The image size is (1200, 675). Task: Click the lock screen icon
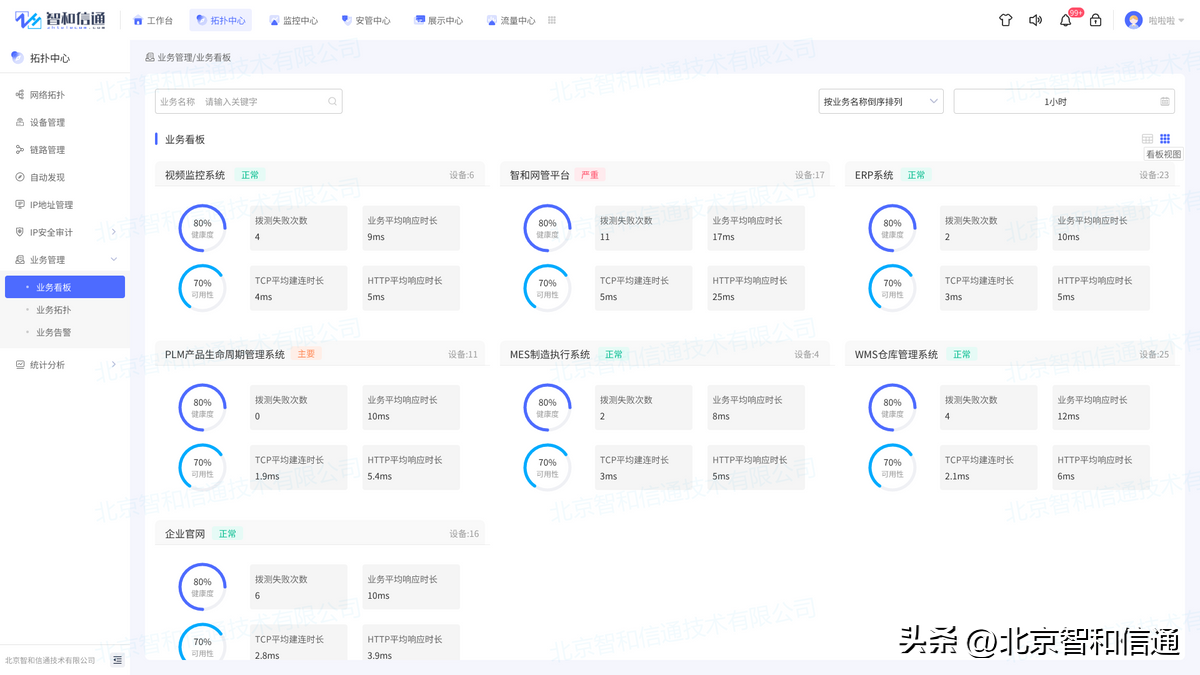point(1095,19)
